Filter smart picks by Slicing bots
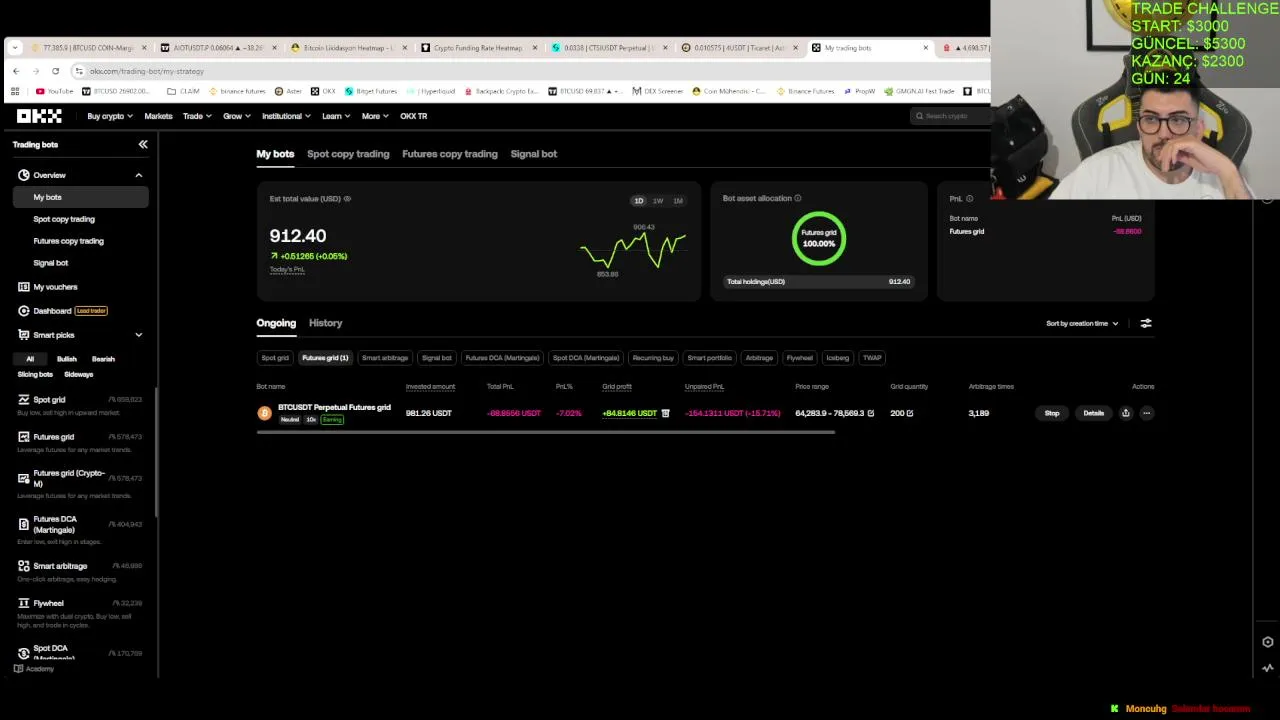Viewport: 1280px width, 720px height. click(35, 375)
